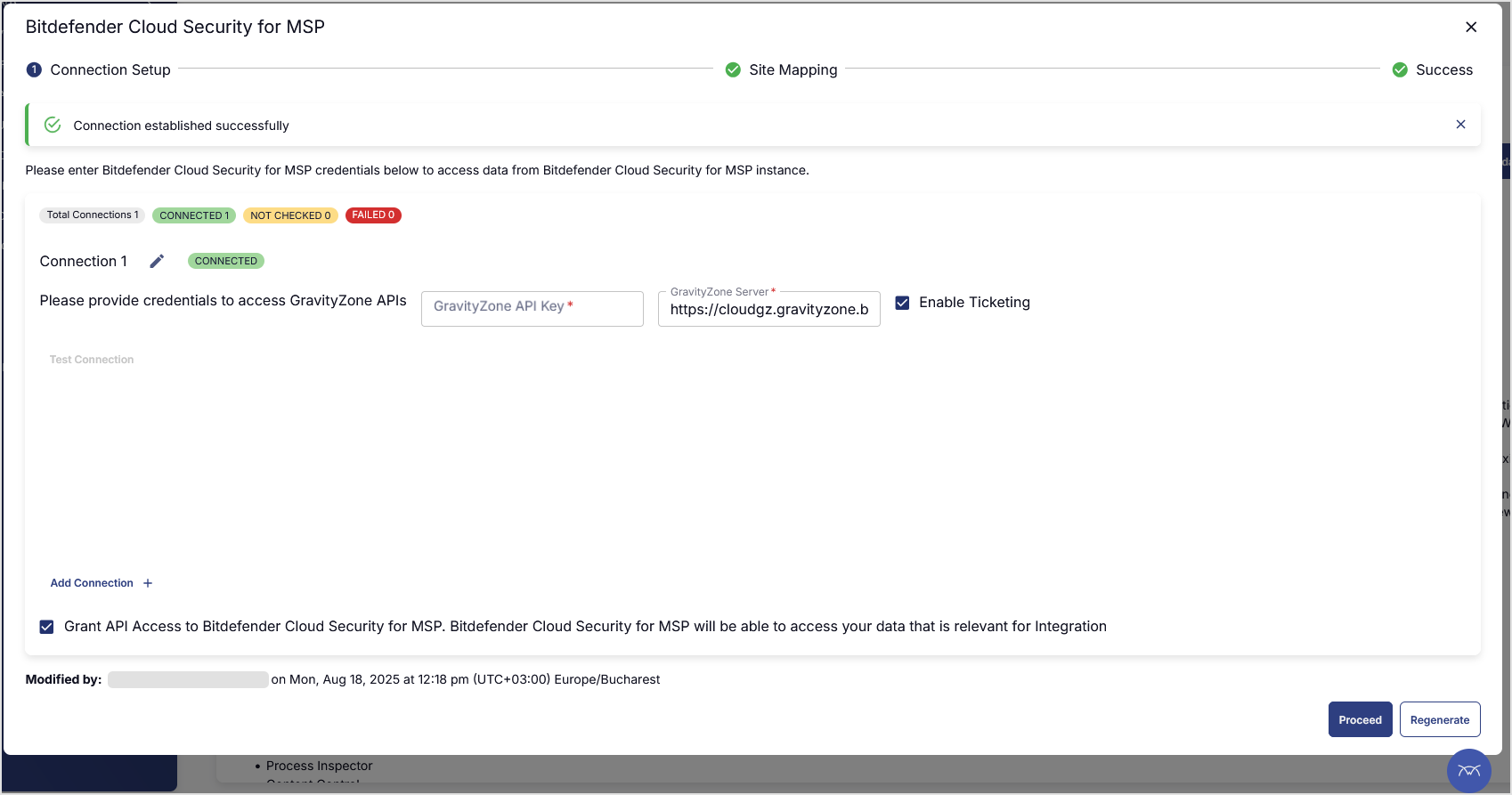Click the NOT CHECKED 0 badge
Image resolution: width=1512 pixels, height=795 pixels.
(x=290, y=215)
